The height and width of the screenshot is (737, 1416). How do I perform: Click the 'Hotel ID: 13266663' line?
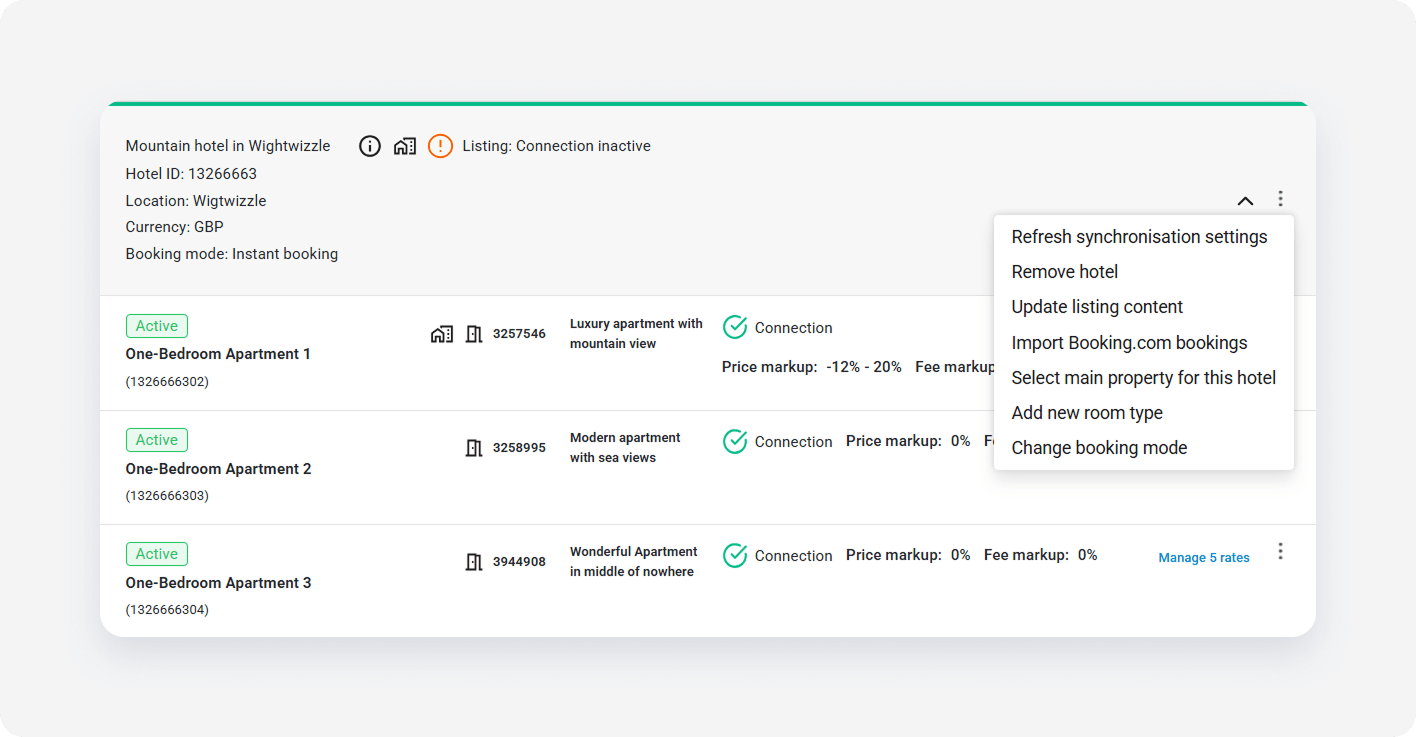coord(191,174)
